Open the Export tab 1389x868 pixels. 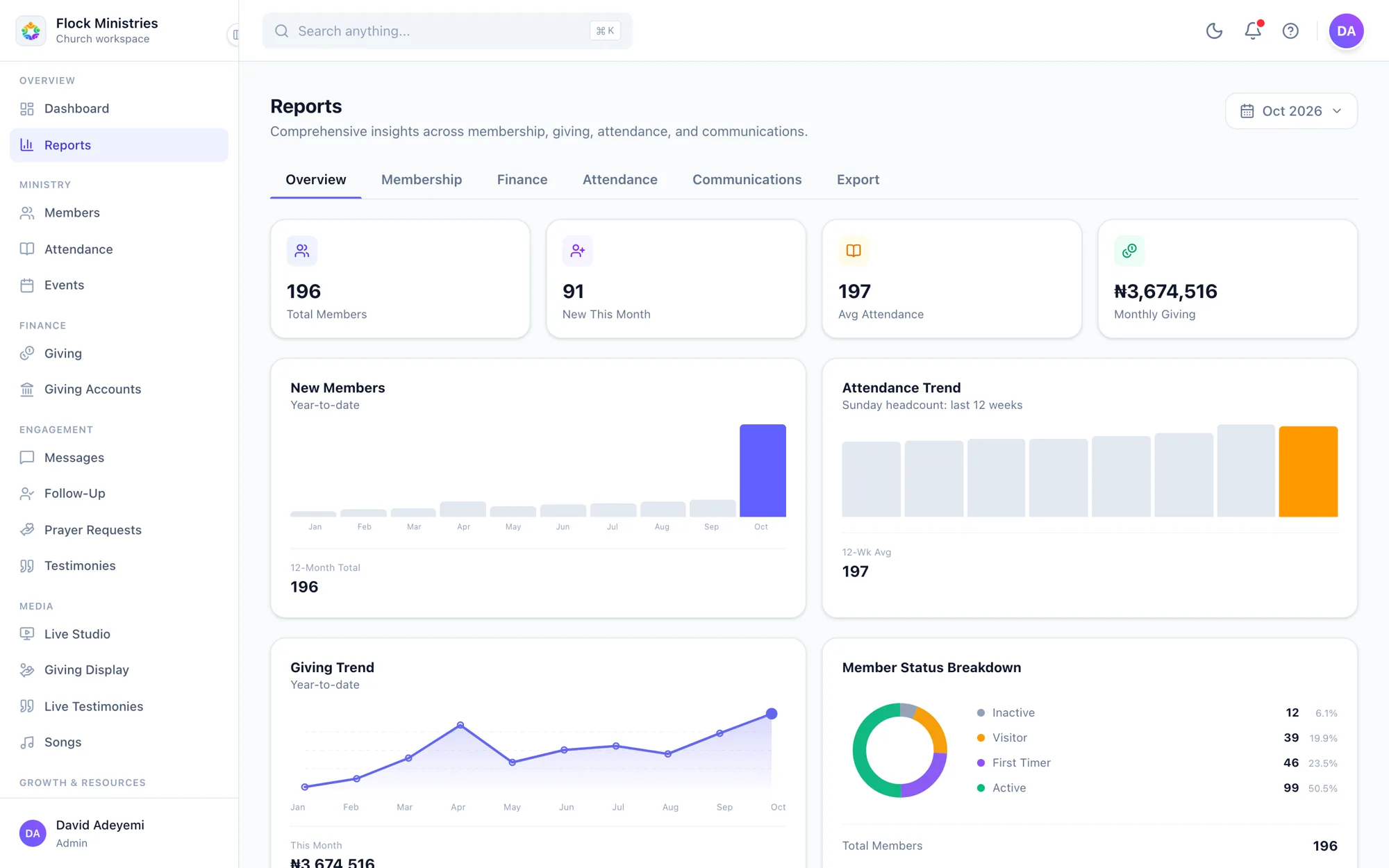[x=858, y=180]
